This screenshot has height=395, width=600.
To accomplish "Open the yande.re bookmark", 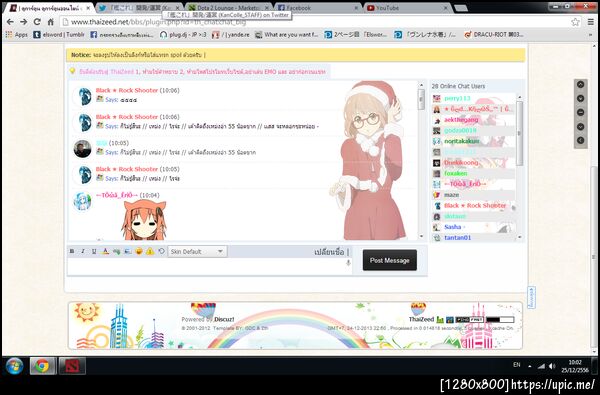I will coord(231,34).
